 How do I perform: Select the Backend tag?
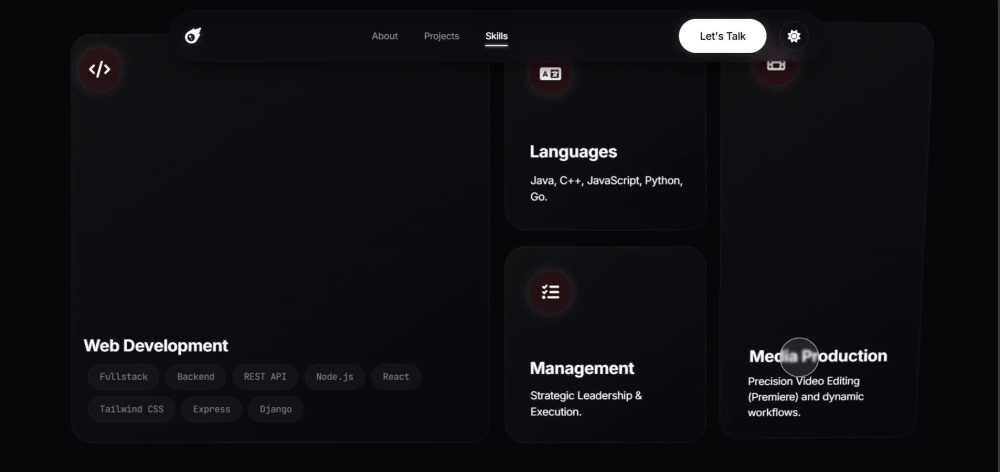point(196,377)
